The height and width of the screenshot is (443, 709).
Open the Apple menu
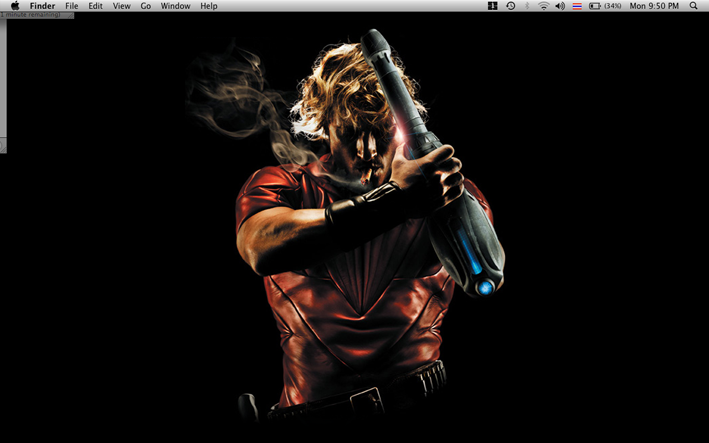click(15, 6)
